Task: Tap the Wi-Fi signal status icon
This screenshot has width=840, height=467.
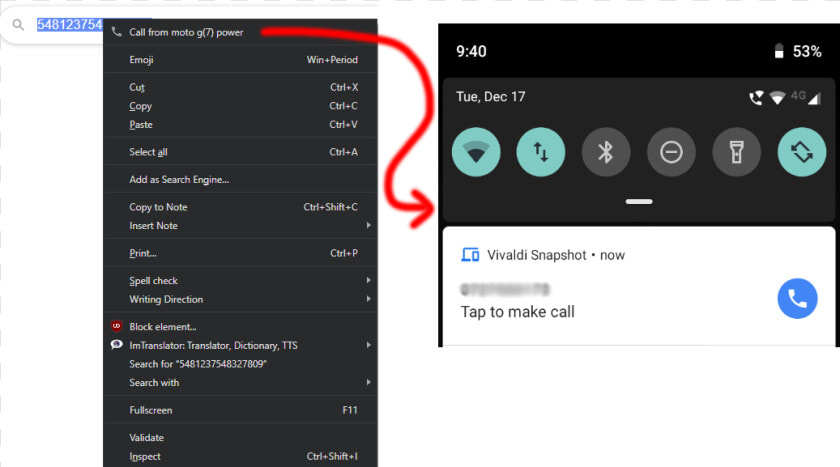Action: point(777,98)
